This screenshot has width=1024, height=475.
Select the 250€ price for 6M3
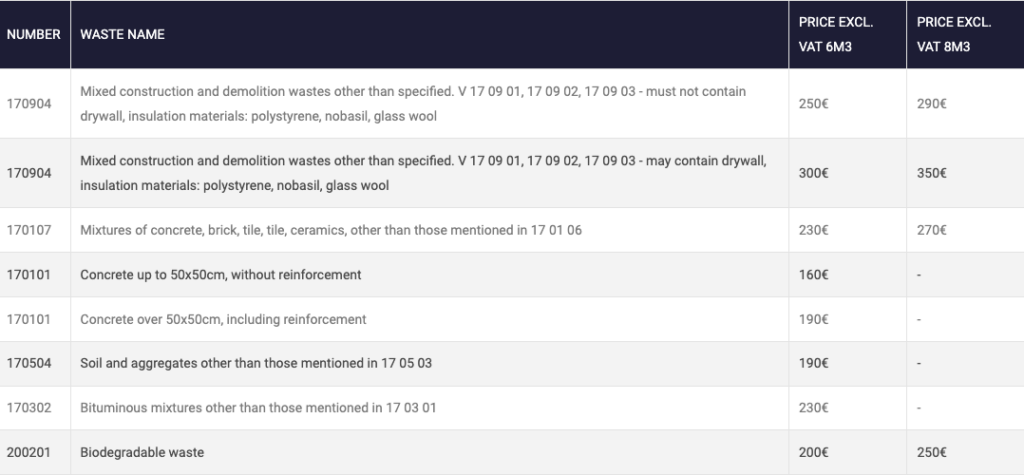click(813, 104)
